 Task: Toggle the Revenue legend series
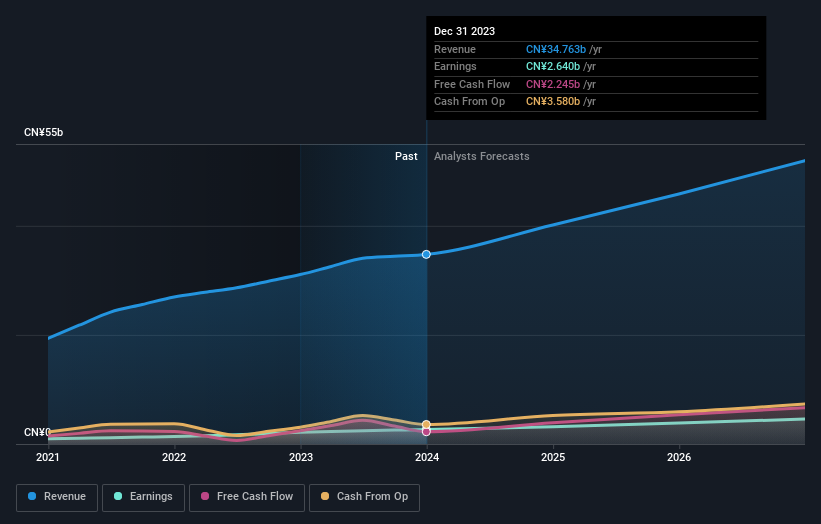tap(57, 497)
